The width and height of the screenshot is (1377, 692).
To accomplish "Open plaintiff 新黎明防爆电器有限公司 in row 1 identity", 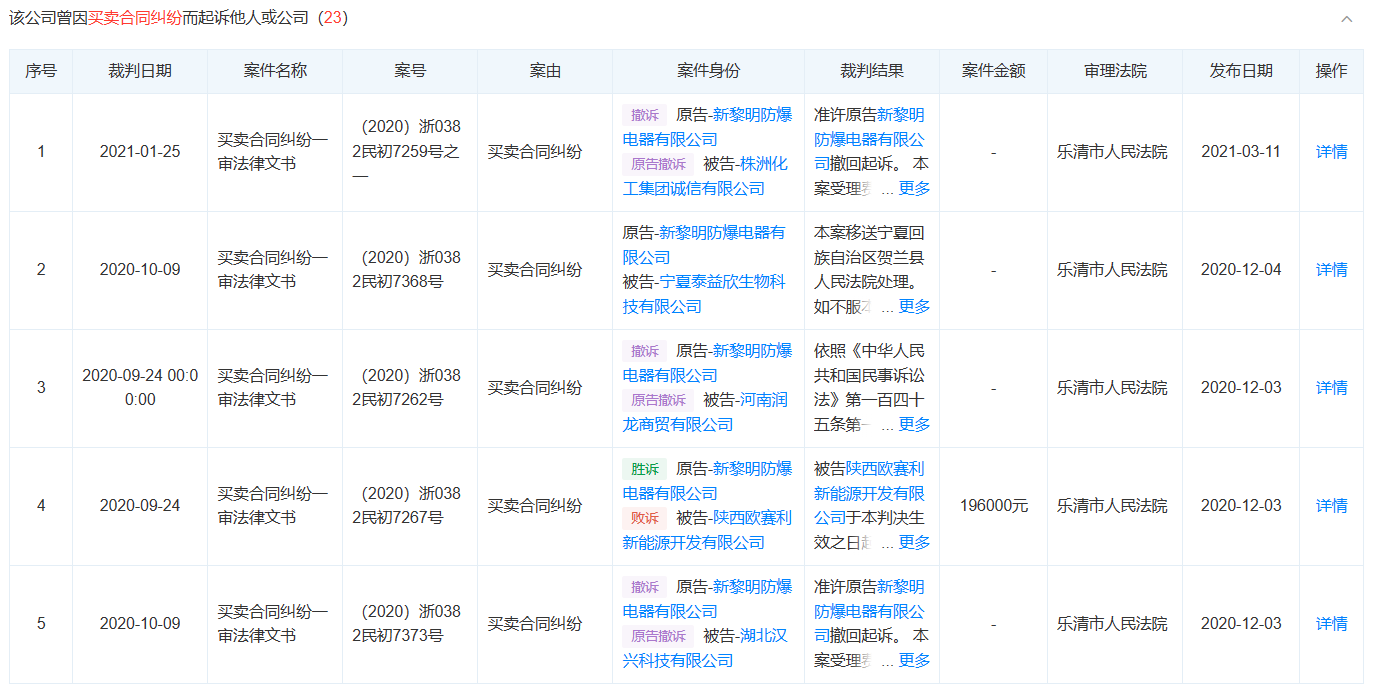I will (x=707, y=127).
